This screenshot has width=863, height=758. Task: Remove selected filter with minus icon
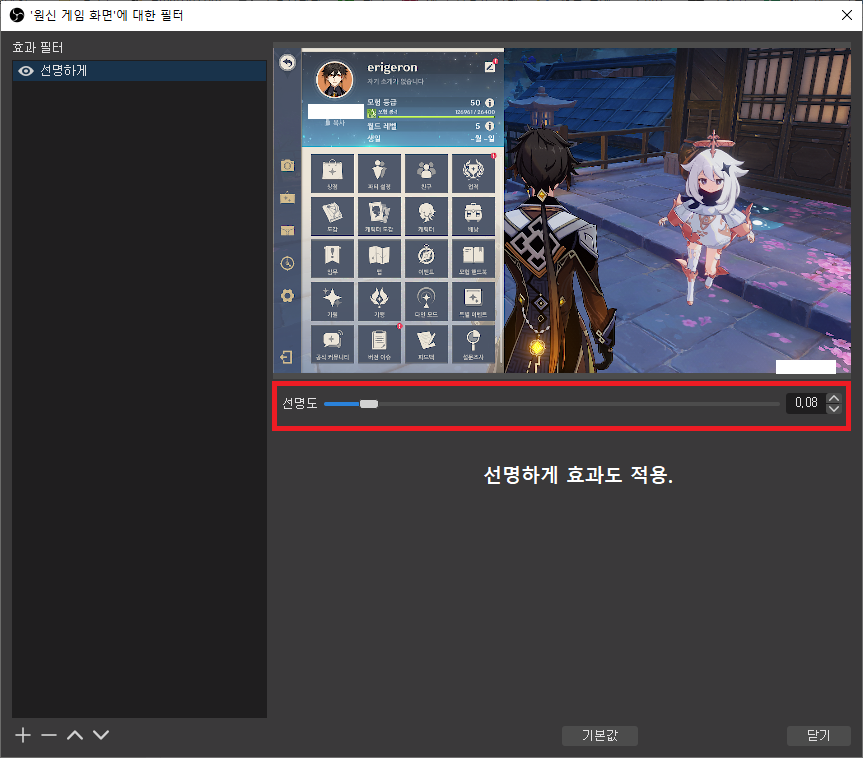click(x=49, y=735)
